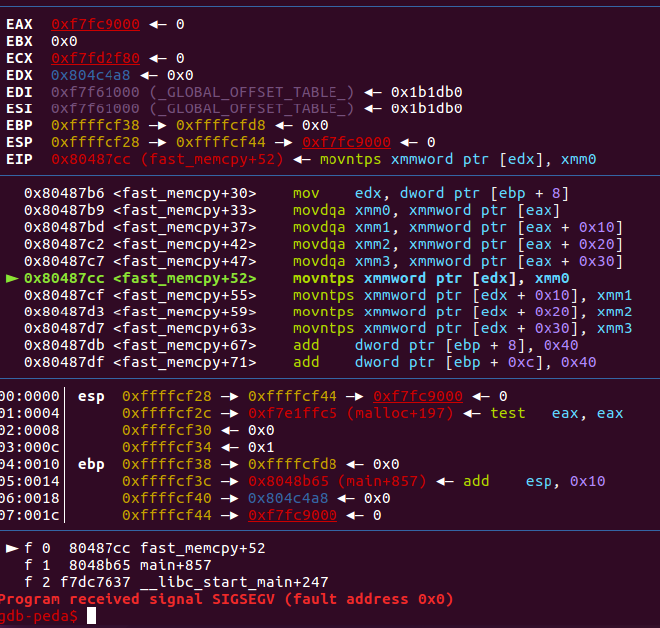Click the EBX value 0x0
Screen dimensions: 660x628
click(x=64, y=41)
